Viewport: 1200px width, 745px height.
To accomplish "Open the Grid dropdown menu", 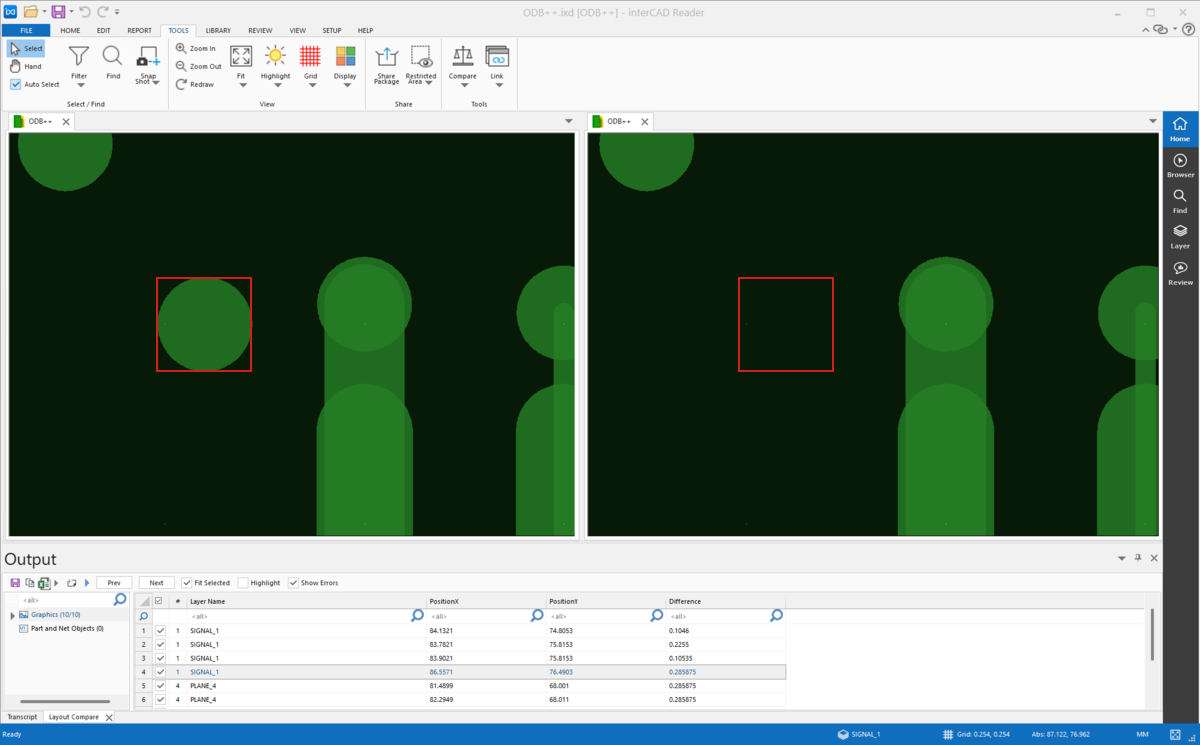I will coord(310,85).
